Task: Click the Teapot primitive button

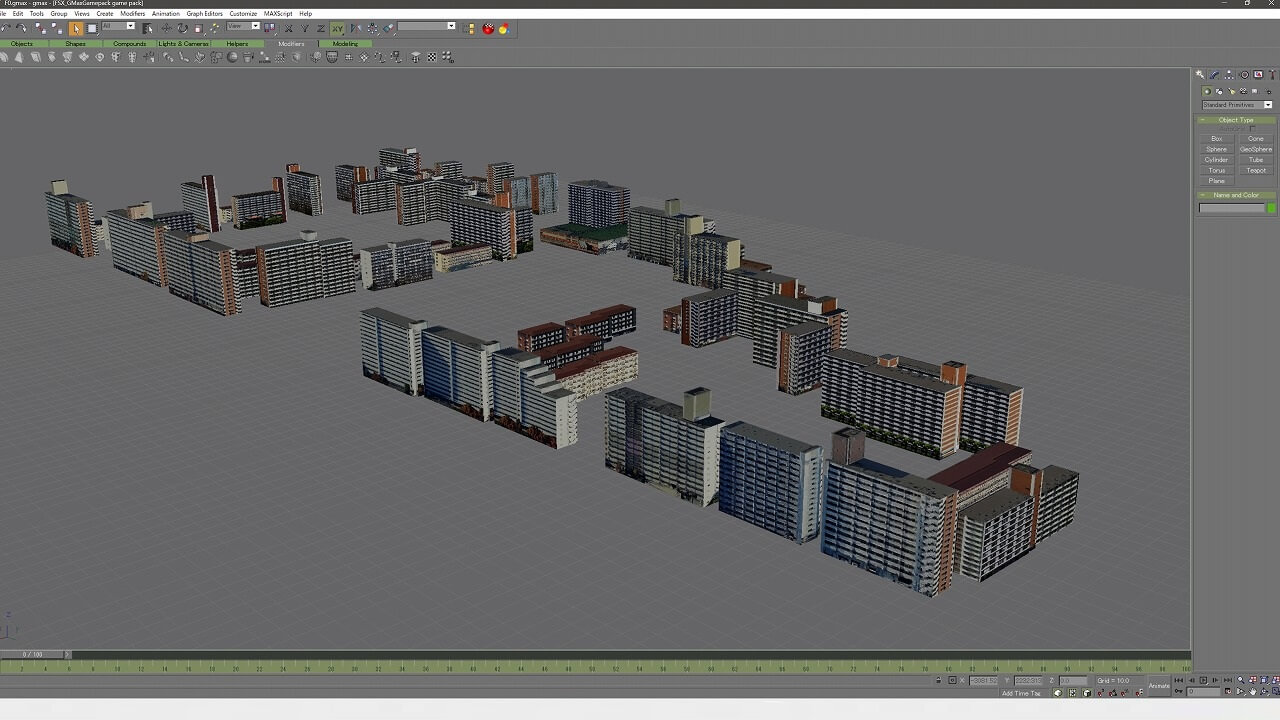Action: [1256, 171]
